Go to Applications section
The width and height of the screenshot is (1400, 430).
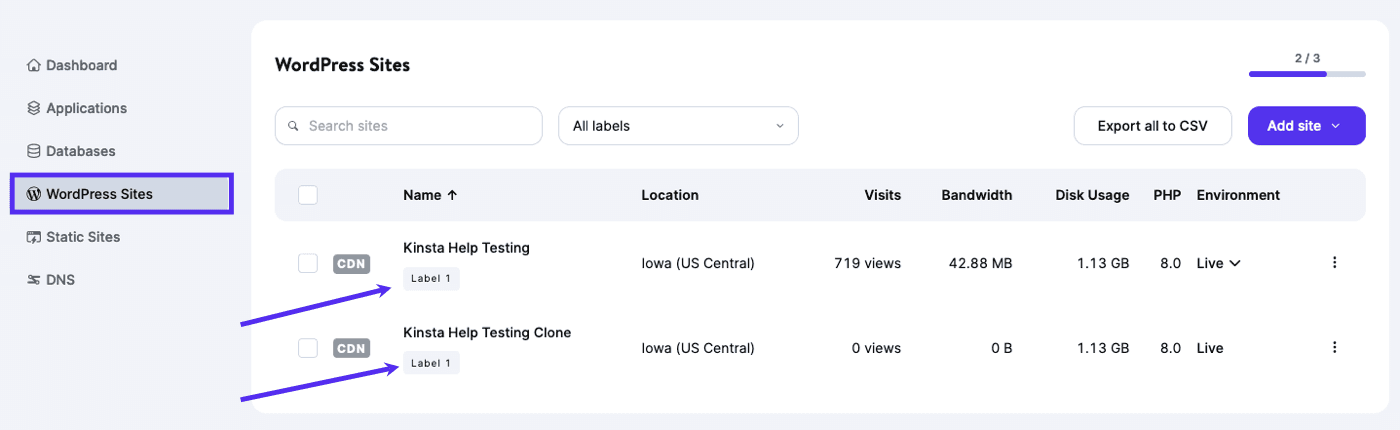(x=77, y=108)
